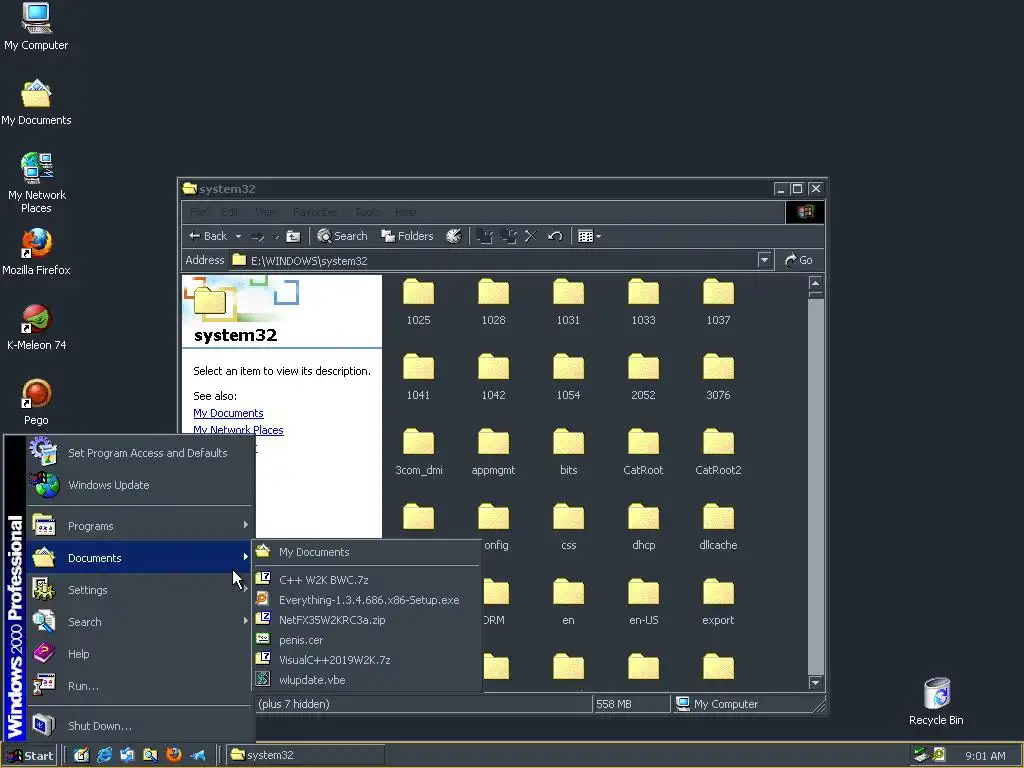Select the Recycle Bin desktop icon
Image resolution: width=1024 pixels, height=768 pixels.
point(936,701)
